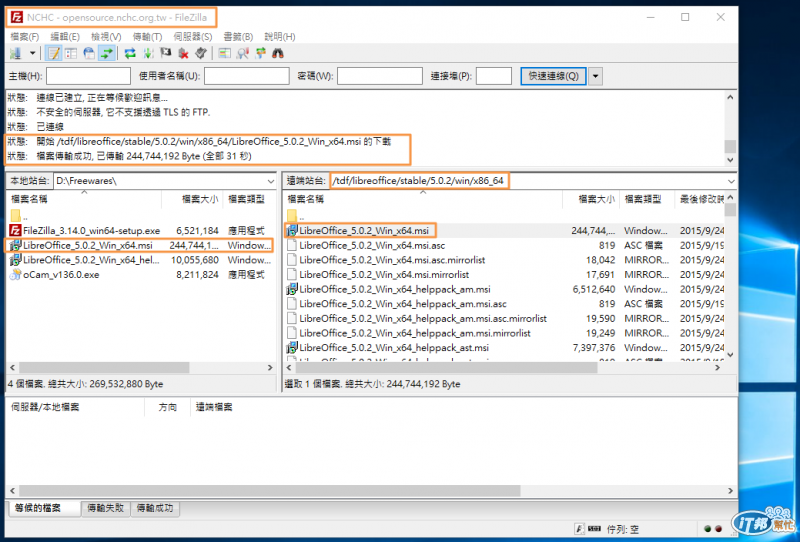Toggle synchronized browsing icon
The width and height of the screenshot is (800, 542).
pos(261,54)
